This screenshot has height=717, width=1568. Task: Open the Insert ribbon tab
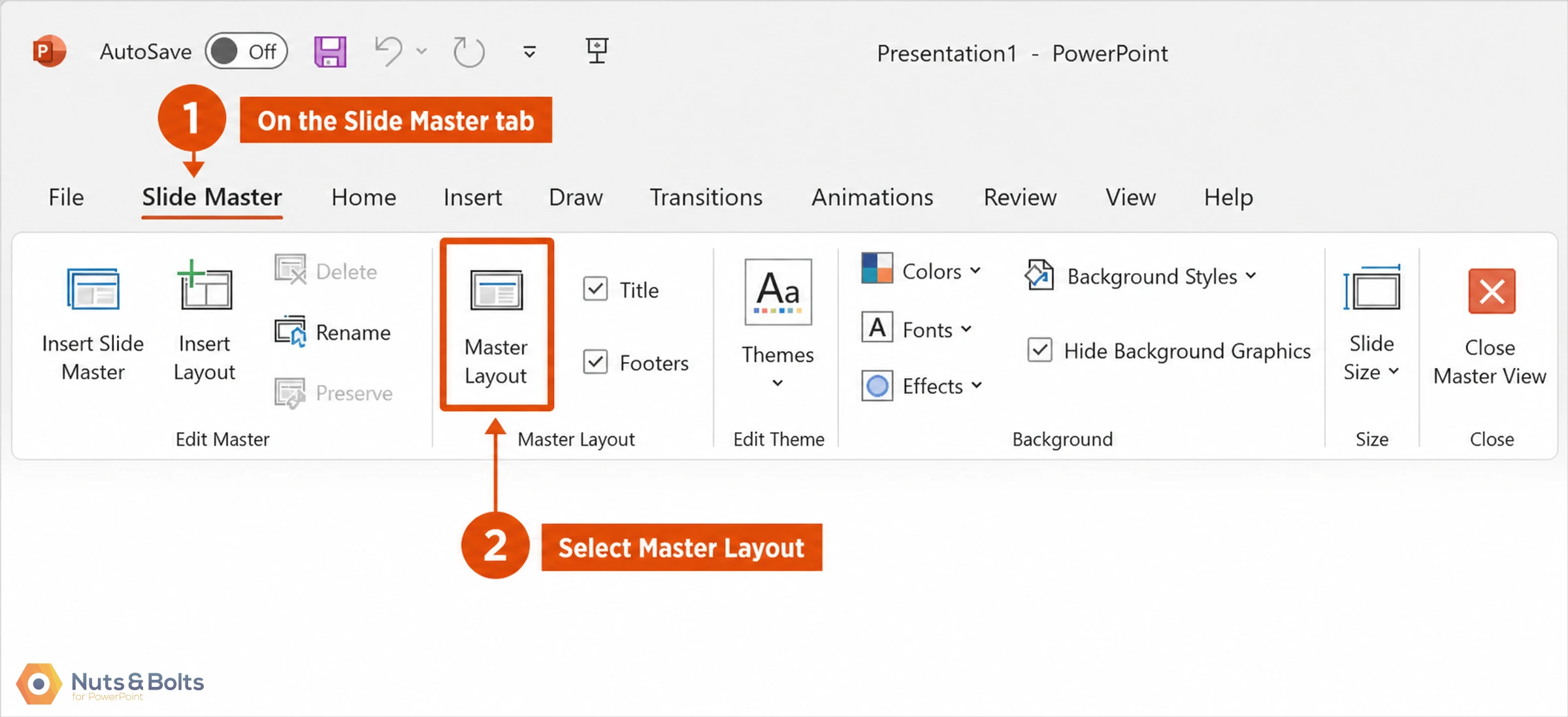point(472,197)
